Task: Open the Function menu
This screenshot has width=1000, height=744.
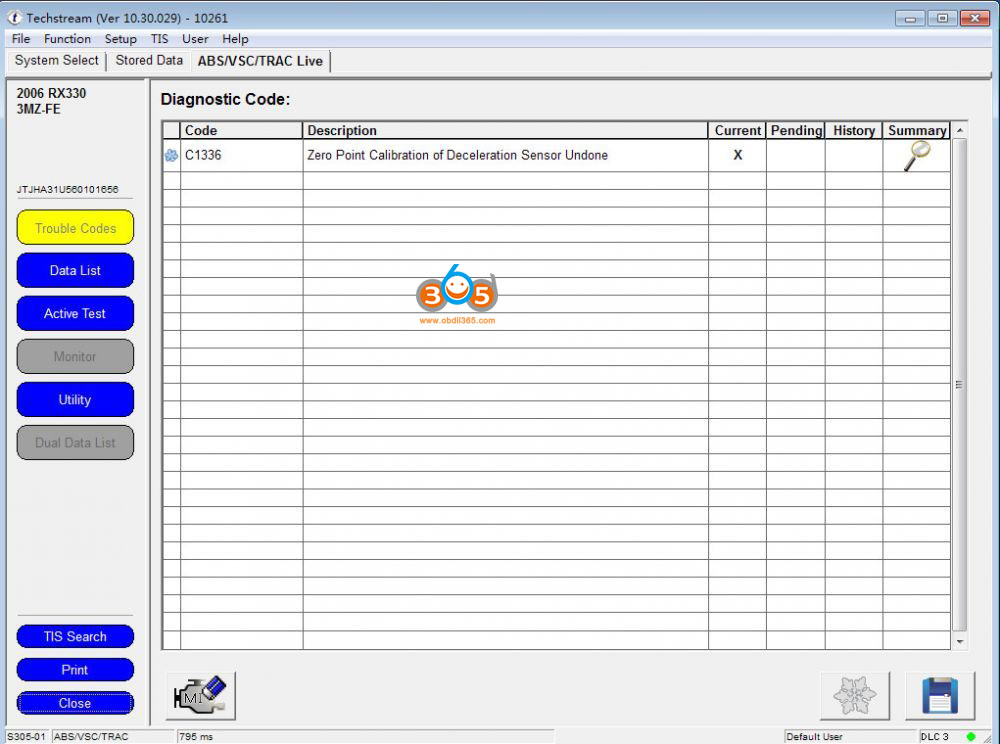Action: tap(67, 39)
